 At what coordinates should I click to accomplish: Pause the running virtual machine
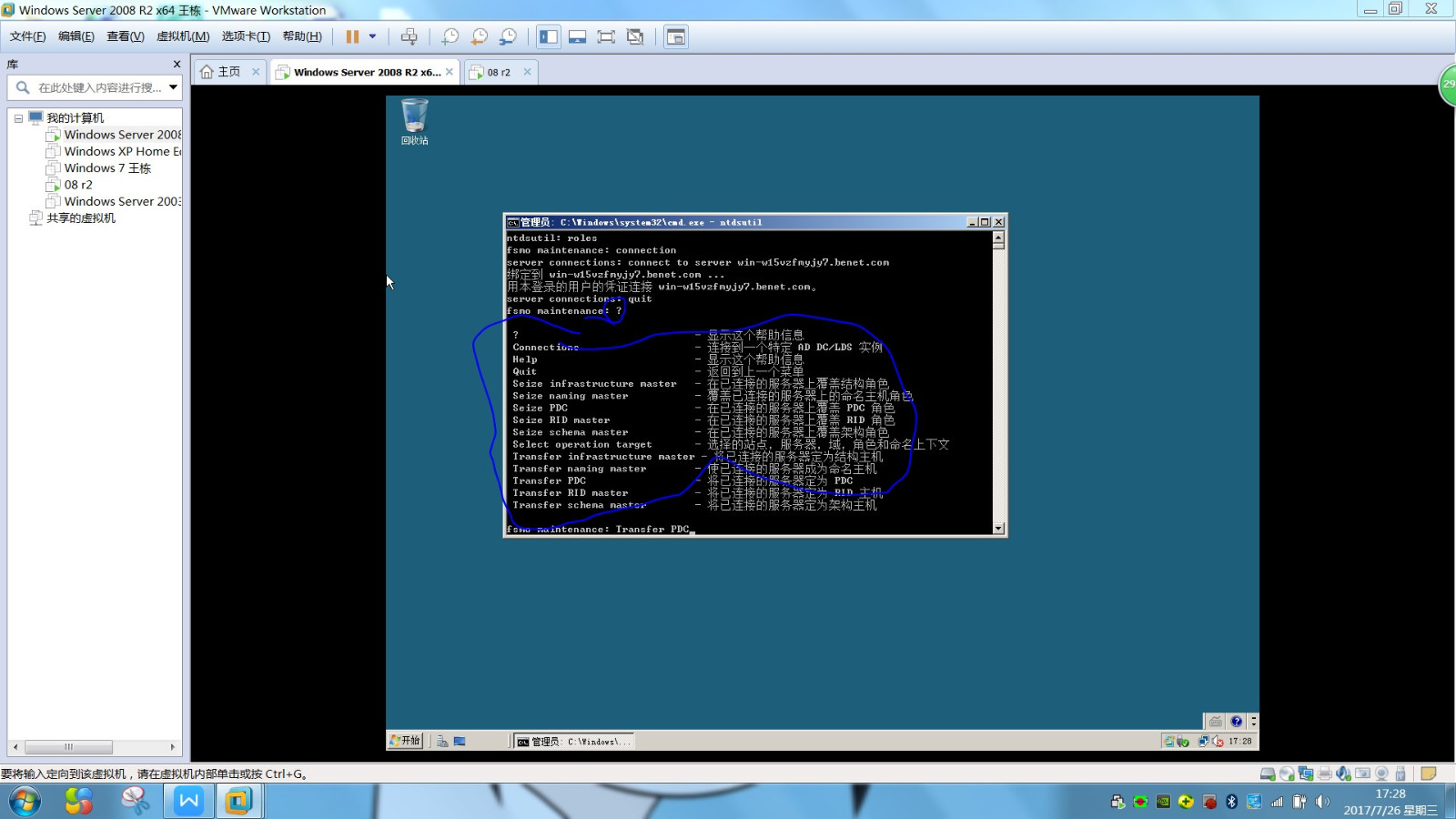352,36
